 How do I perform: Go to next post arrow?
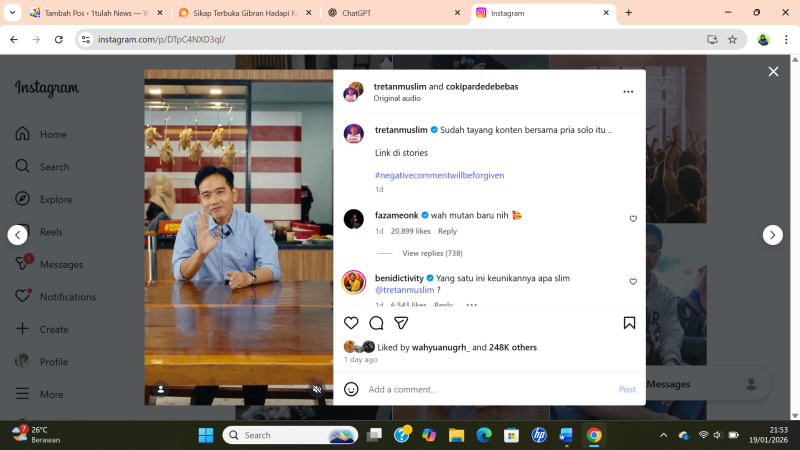[772, 235]
